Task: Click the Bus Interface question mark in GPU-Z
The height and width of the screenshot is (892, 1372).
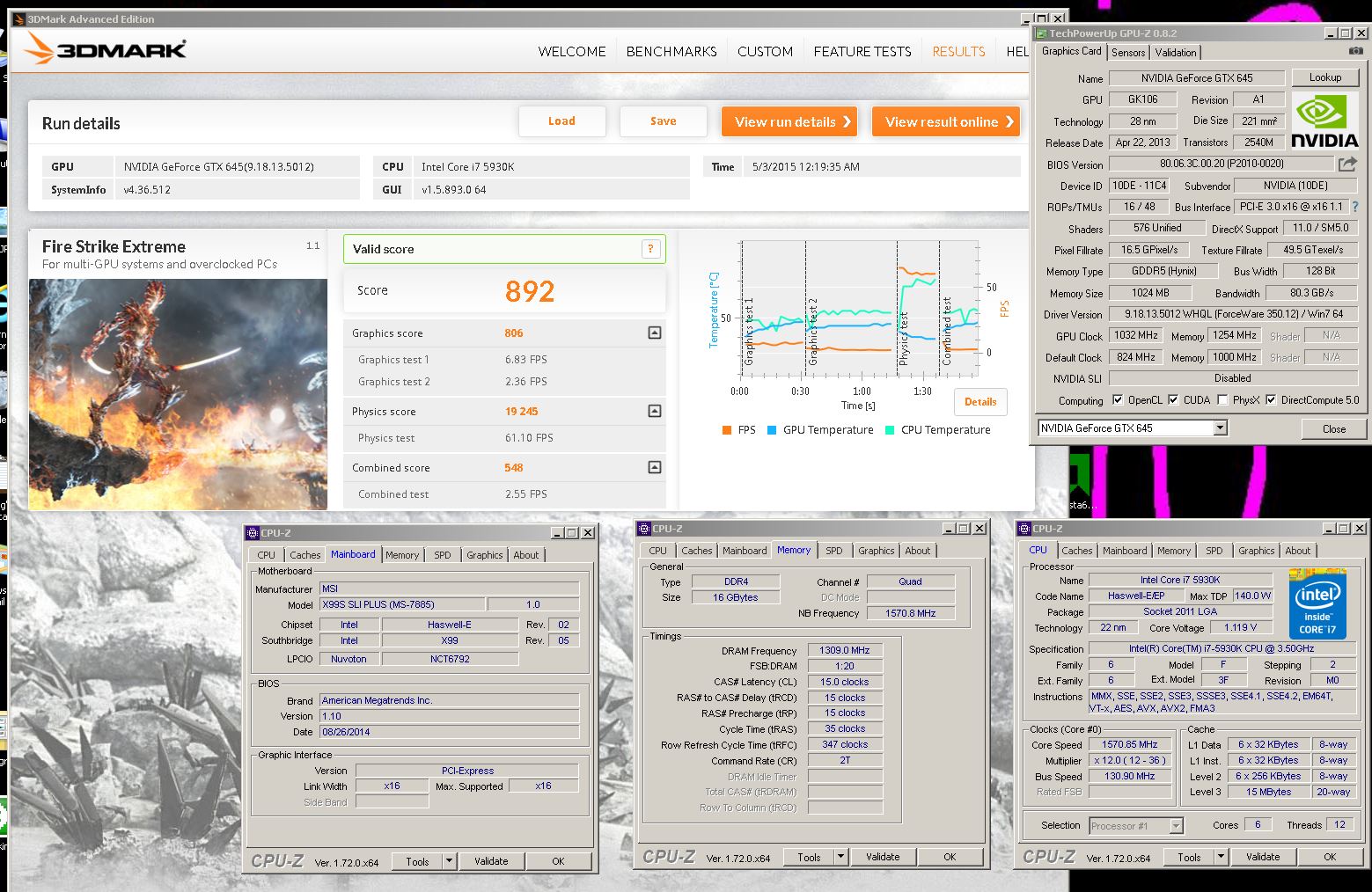Action: click(x=1355, y=207)
